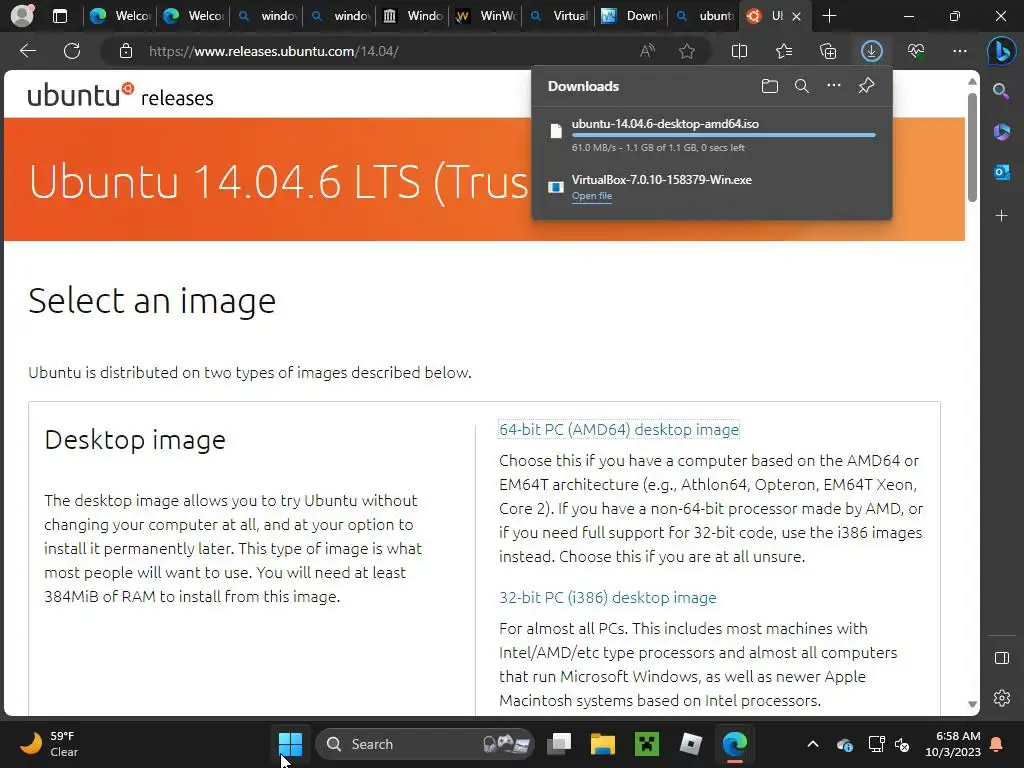Click the Downloads toolbar button
The image size is (1024, 768).
[871, 51]
